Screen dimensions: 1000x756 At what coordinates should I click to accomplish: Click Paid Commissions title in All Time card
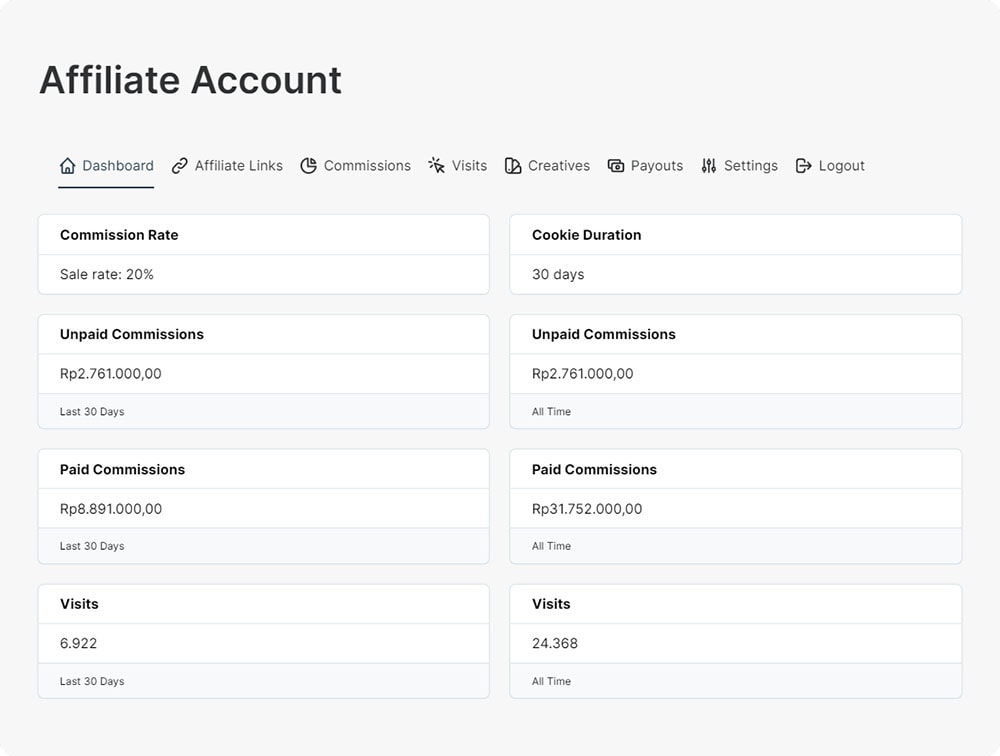(594, 470)
